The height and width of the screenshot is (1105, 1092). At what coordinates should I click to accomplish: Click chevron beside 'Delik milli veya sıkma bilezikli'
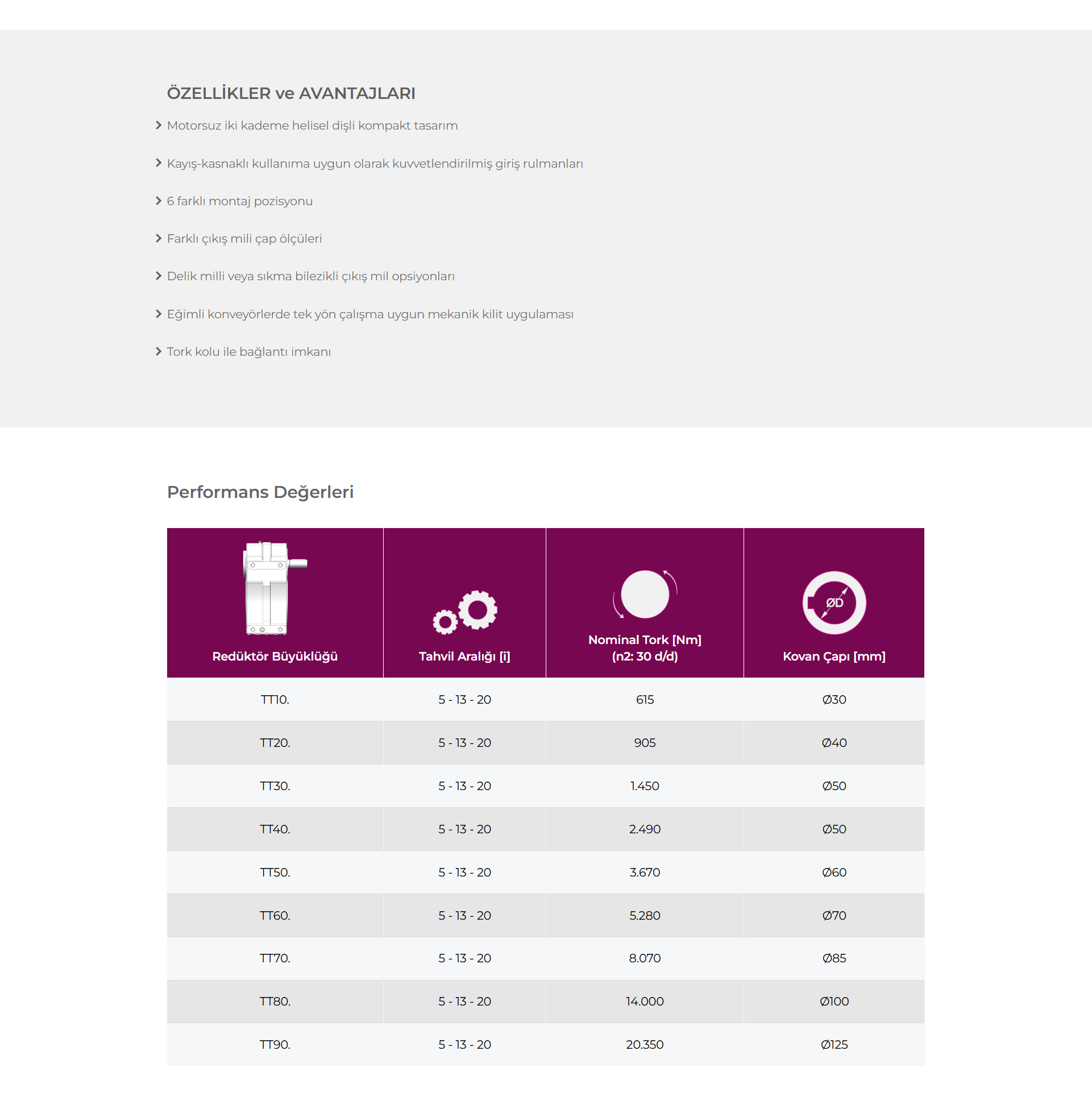[159, 276]
